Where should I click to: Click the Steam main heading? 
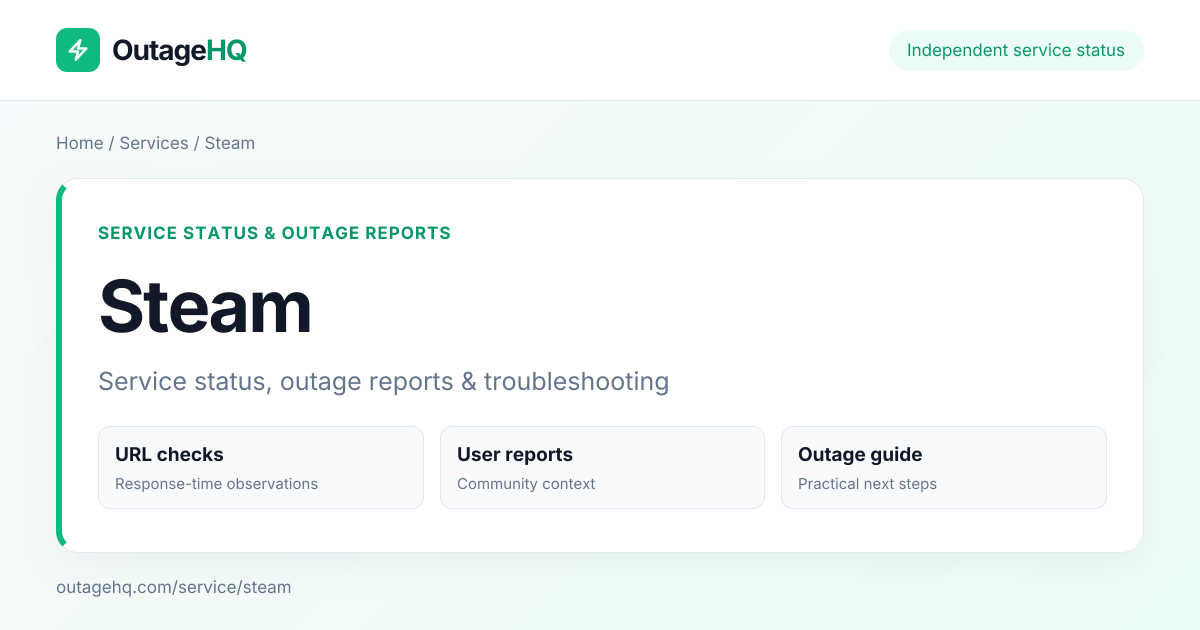[205, 306]
